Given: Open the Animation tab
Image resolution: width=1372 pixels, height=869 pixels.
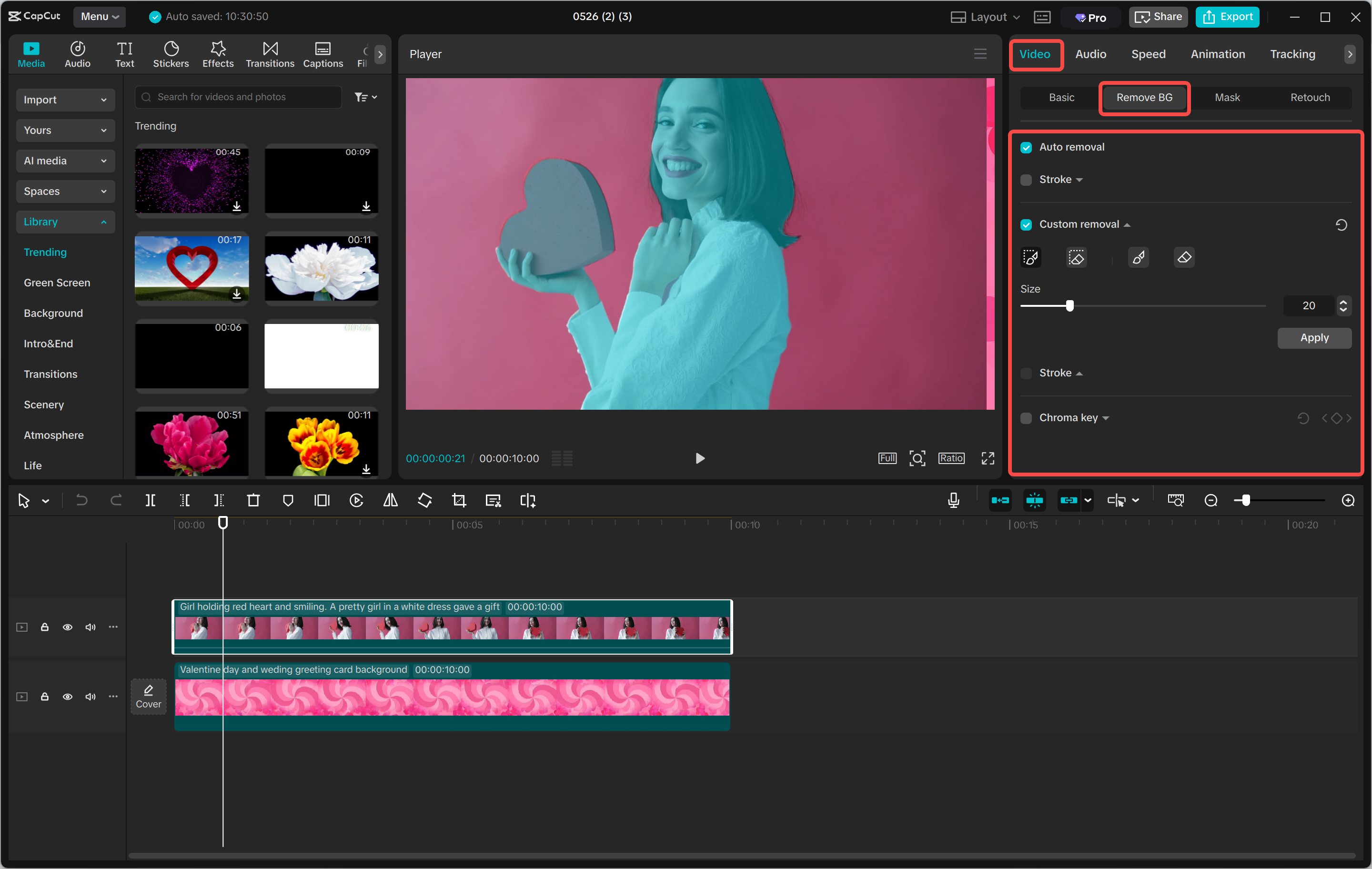Looking at the screenshot, I should (1217, 54).
